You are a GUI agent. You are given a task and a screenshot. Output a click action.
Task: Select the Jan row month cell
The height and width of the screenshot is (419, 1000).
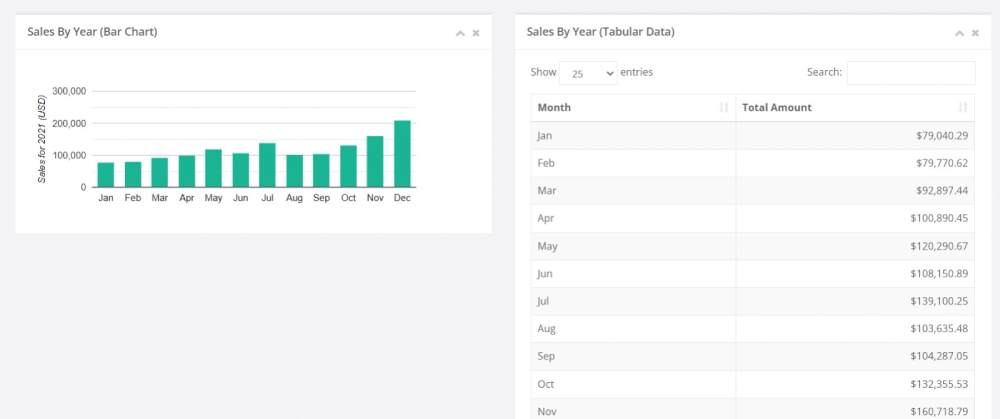pyautogui.click(x=633, y=135)
